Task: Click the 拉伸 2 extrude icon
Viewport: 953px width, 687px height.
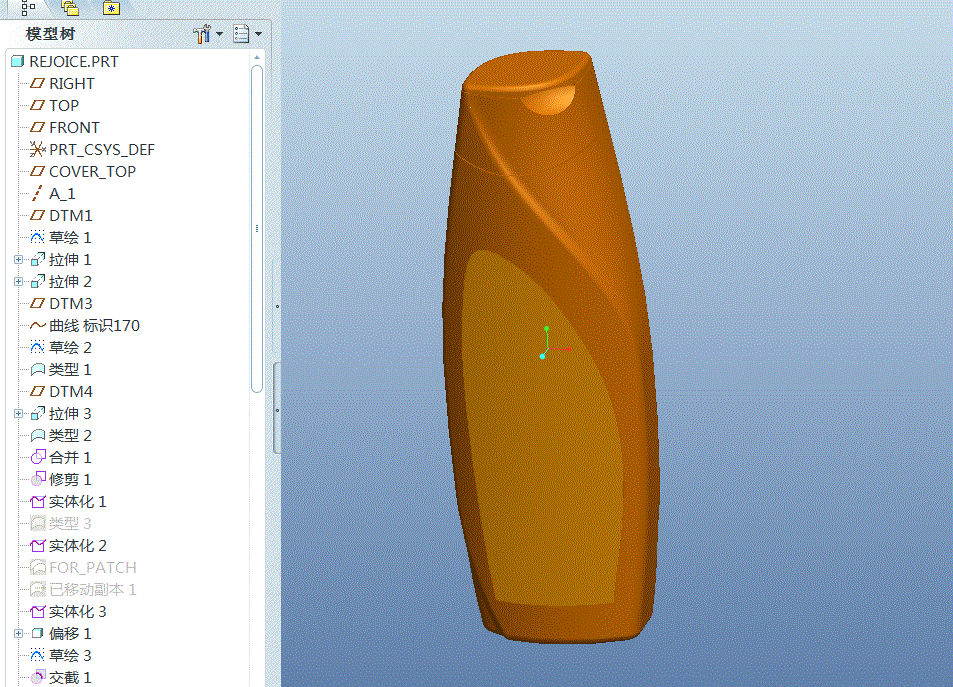Action: (x=38, y=281)
